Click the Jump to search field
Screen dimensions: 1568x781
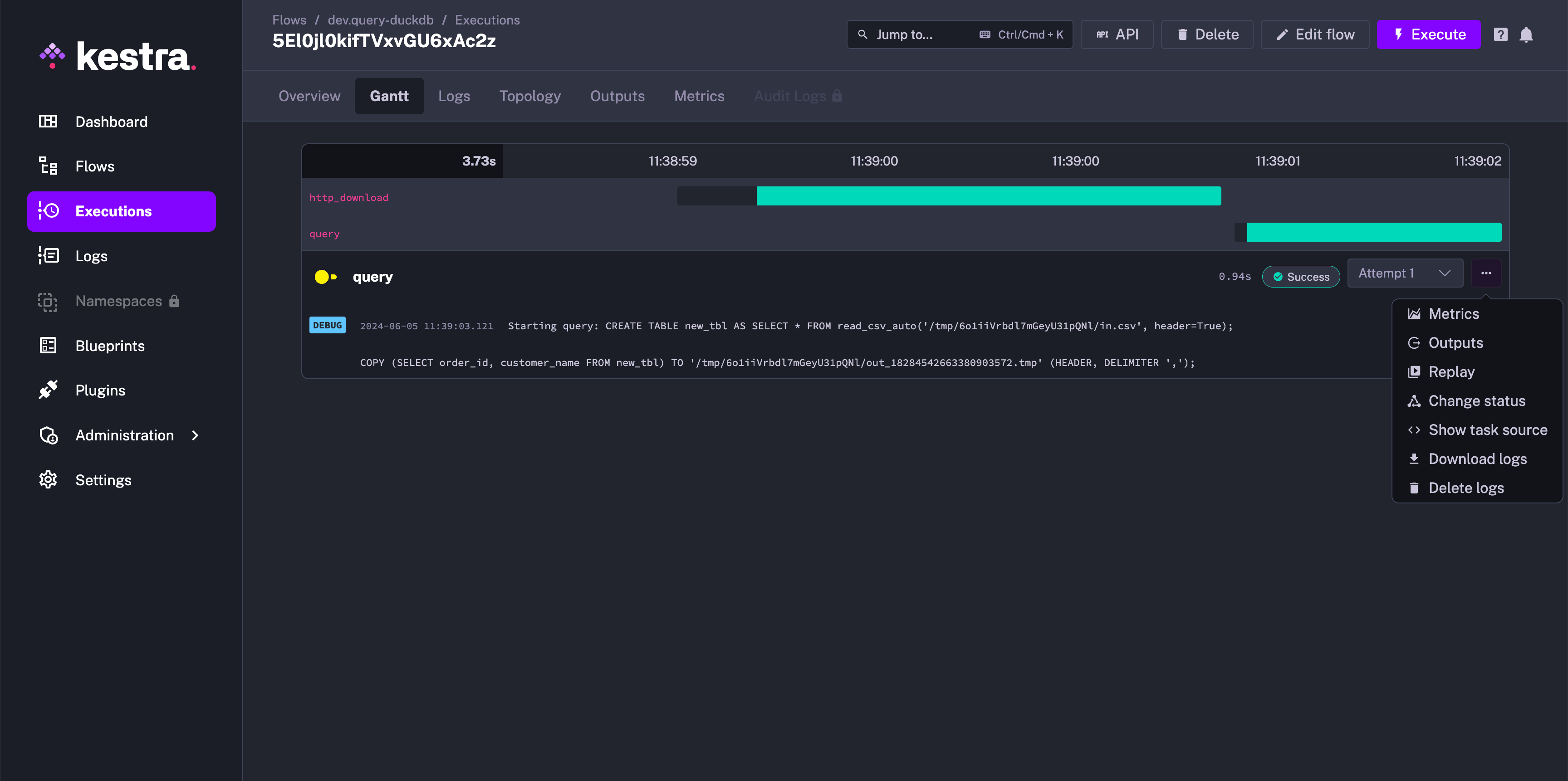959,34
